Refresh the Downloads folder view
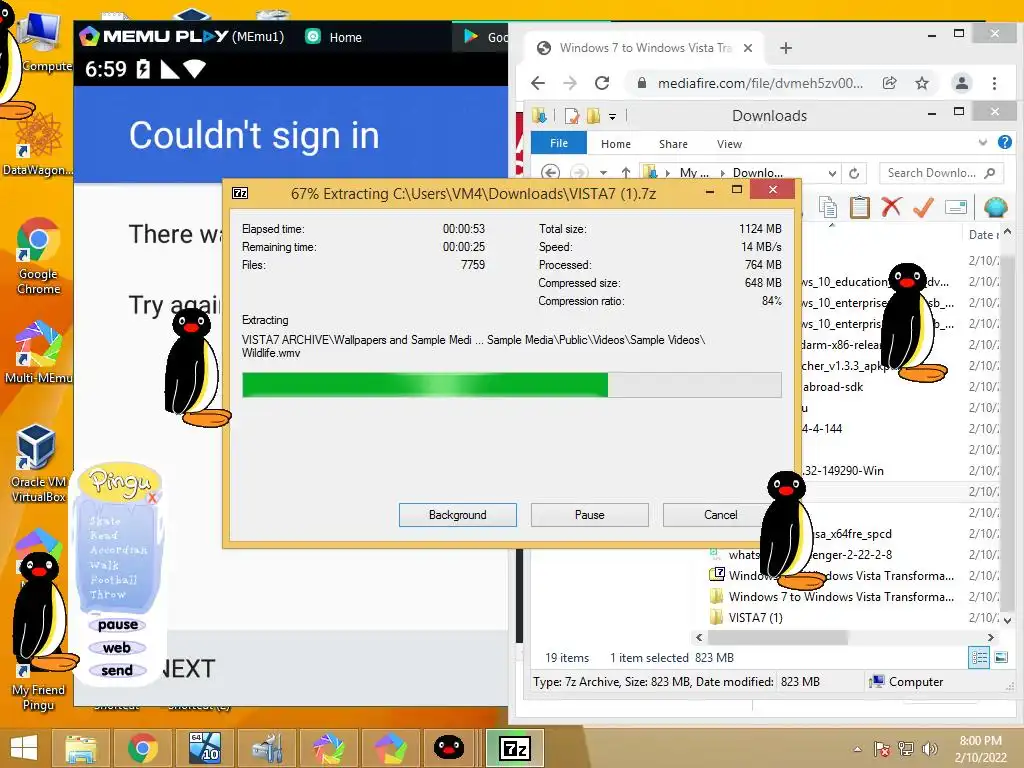The image size is (1024, 768). pyautogui.click(x=854, y=173)
